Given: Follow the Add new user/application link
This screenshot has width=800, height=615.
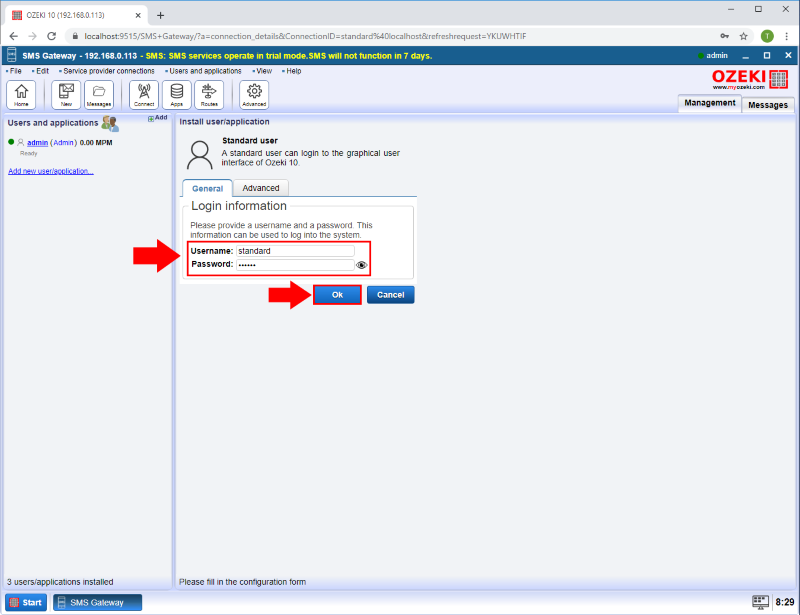Looking at the screenshot, I should pos(51,171).
